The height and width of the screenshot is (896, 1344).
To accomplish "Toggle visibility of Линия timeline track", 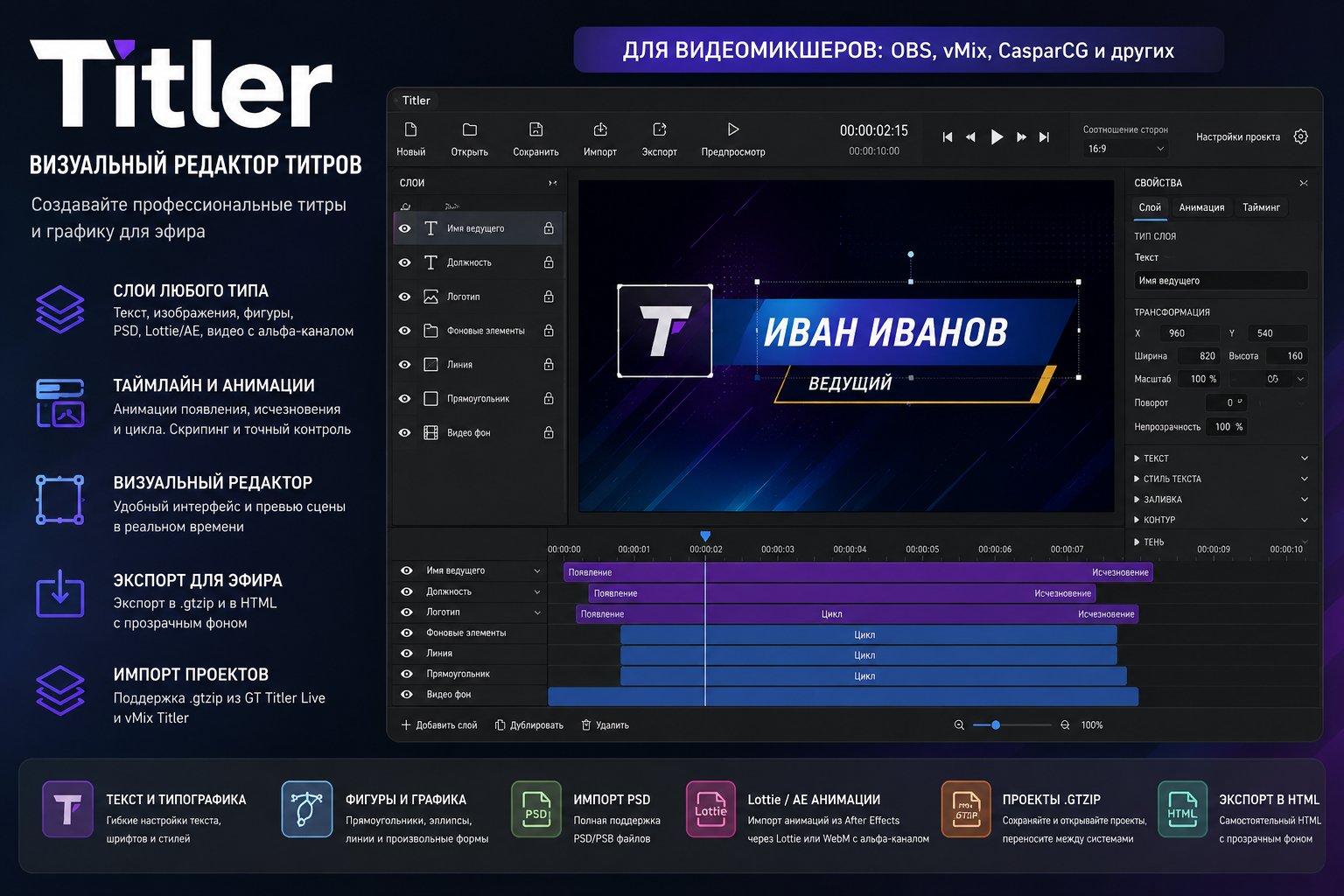I will [407, 654].
